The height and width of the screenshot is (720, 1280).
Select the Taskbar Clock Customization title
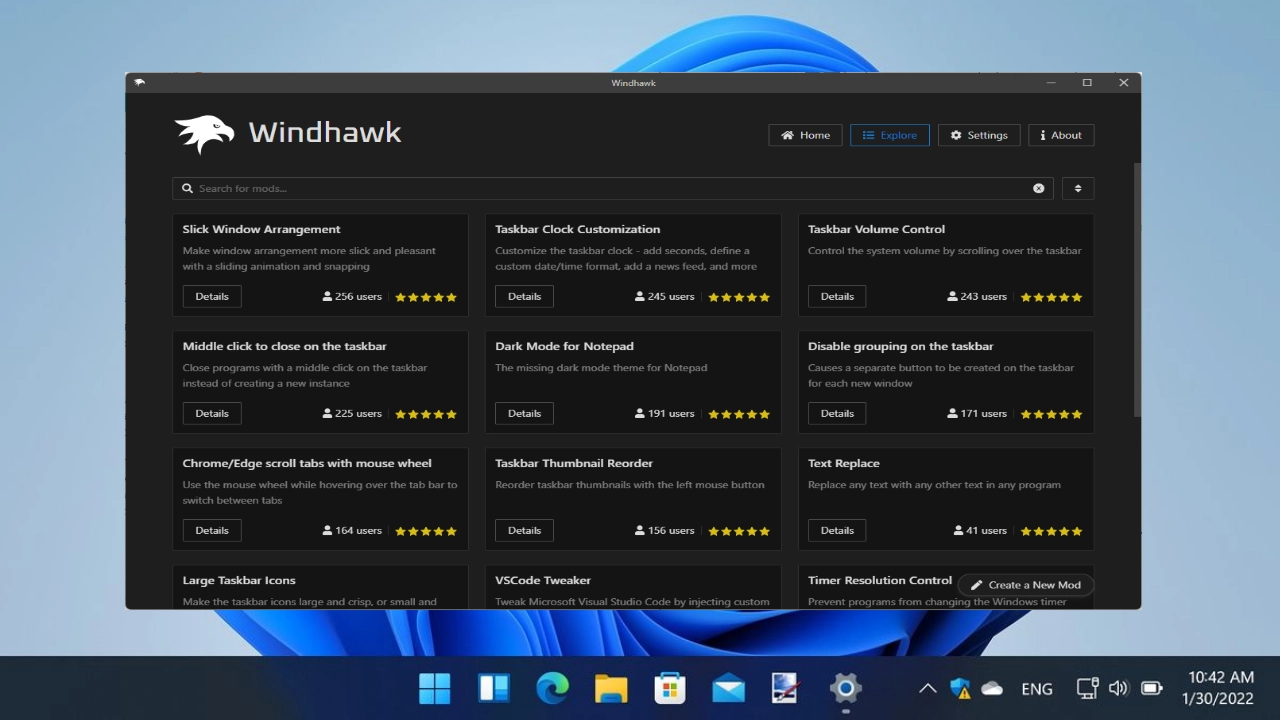(x=577, y=229)
